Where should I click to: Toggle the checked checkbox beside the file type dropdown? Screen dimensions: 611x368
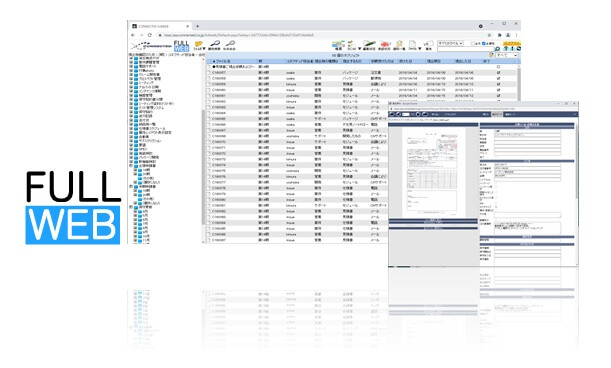coord(484,43)
